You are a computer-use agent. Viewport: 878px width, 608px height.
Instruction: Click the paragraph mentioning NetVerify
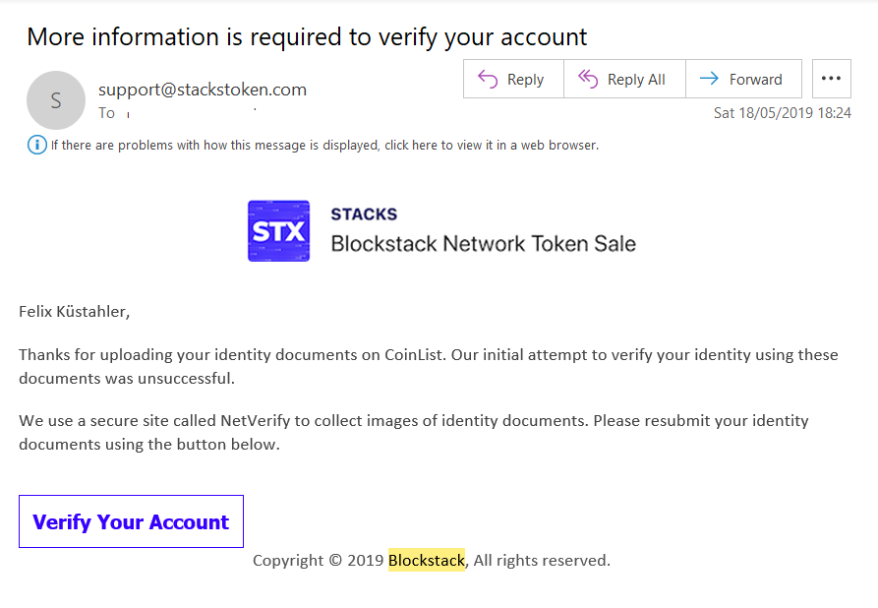(x=413, y=432)
